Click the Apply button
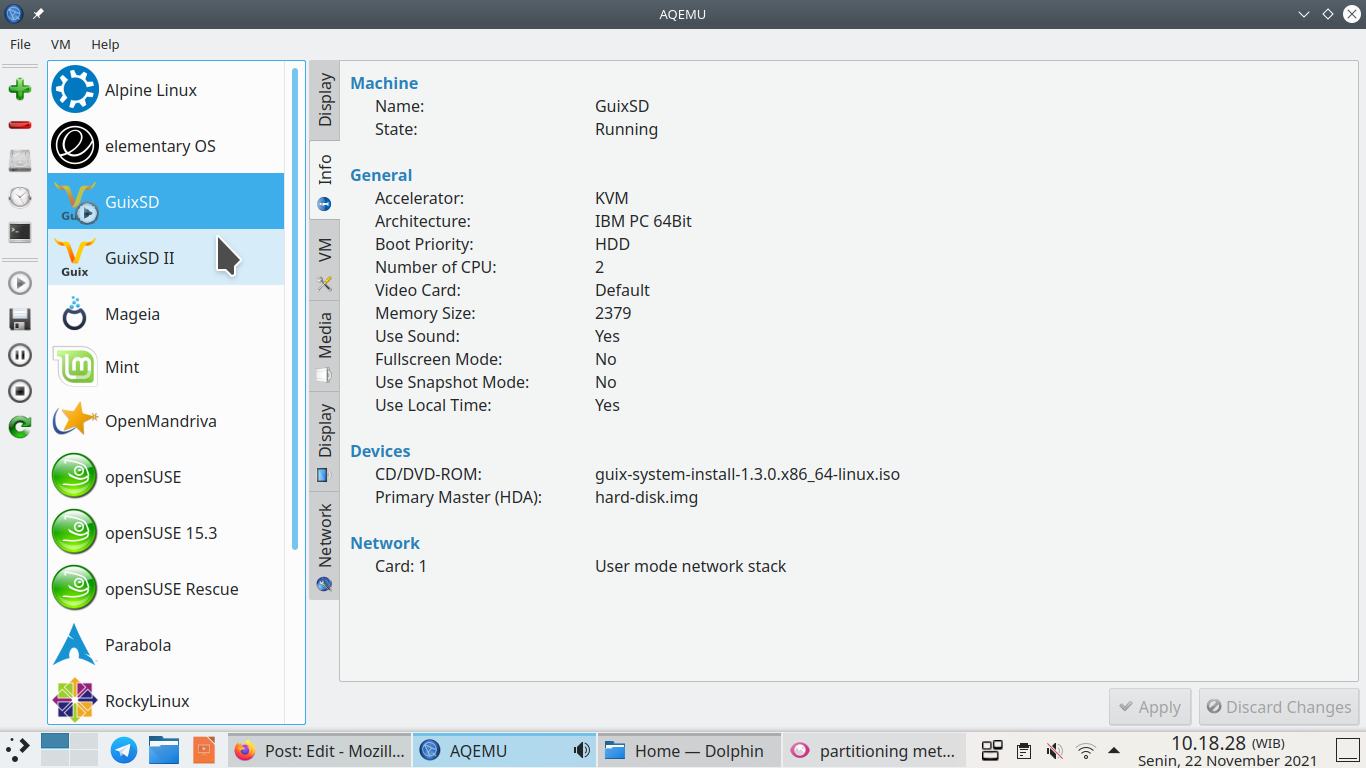 coord(1150,707)
